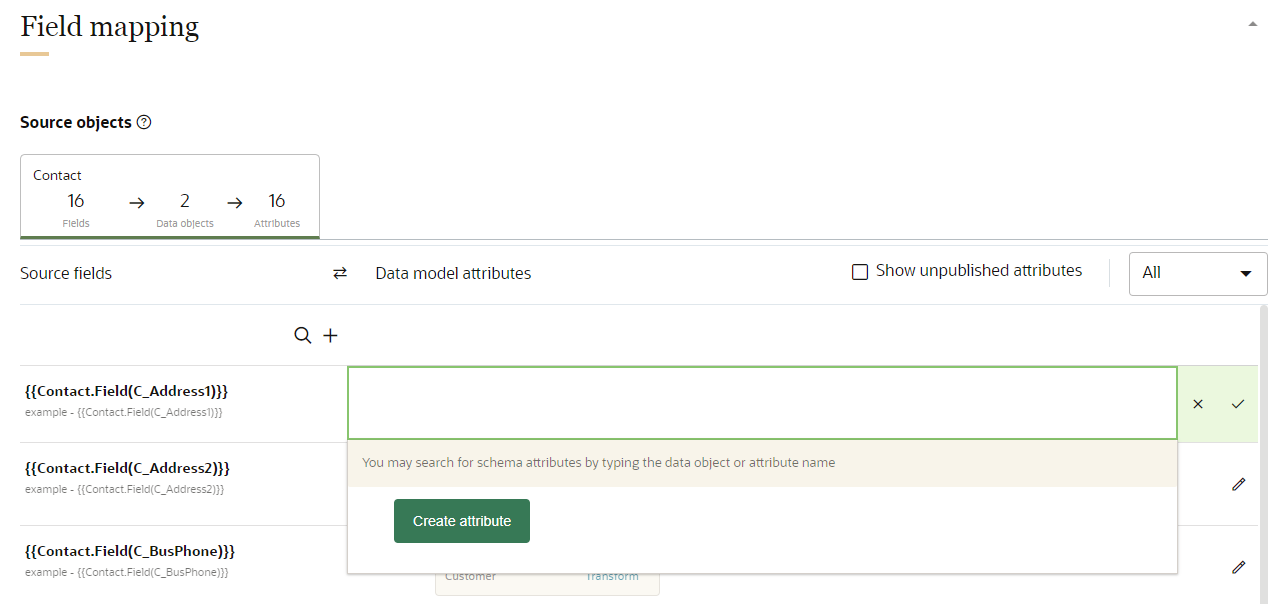Confirm the C_Address1 mapping with checkmark
The height and width of the screenshot is (604, 1283).
[x=1238, y=404]
